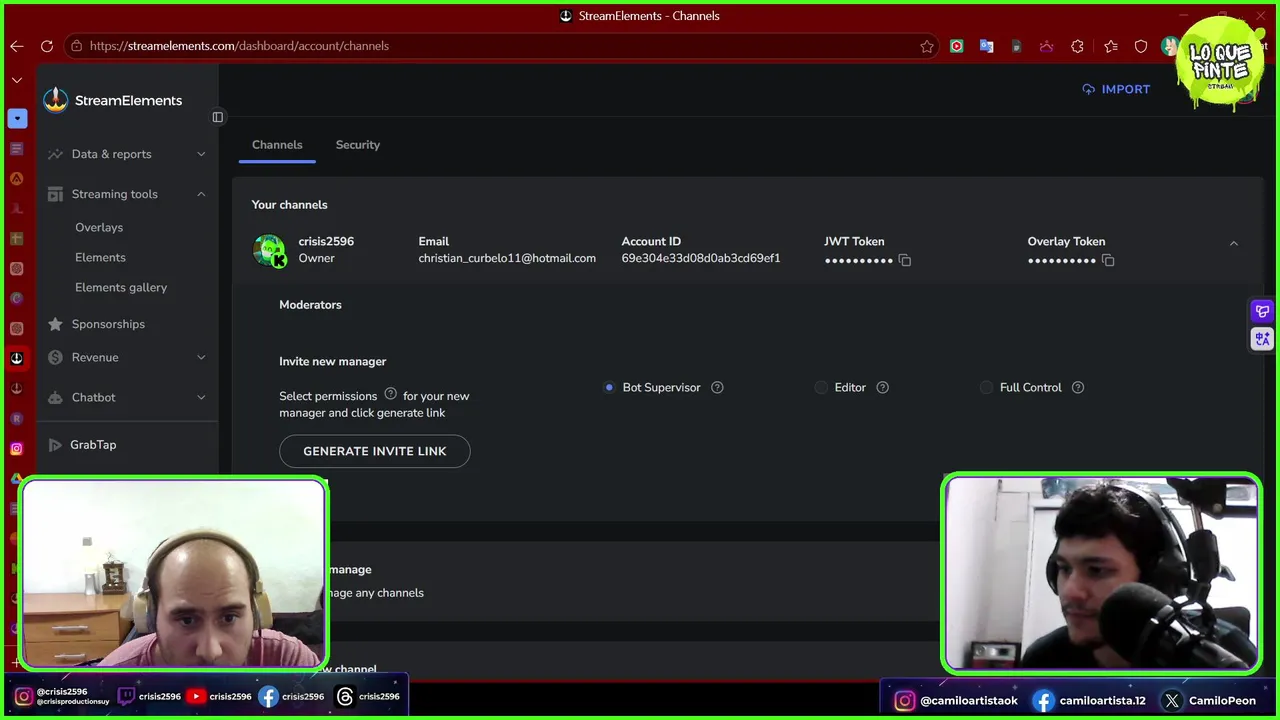Open the GrabTap link
Screen dimensions: 1280x720
point(93,445)
